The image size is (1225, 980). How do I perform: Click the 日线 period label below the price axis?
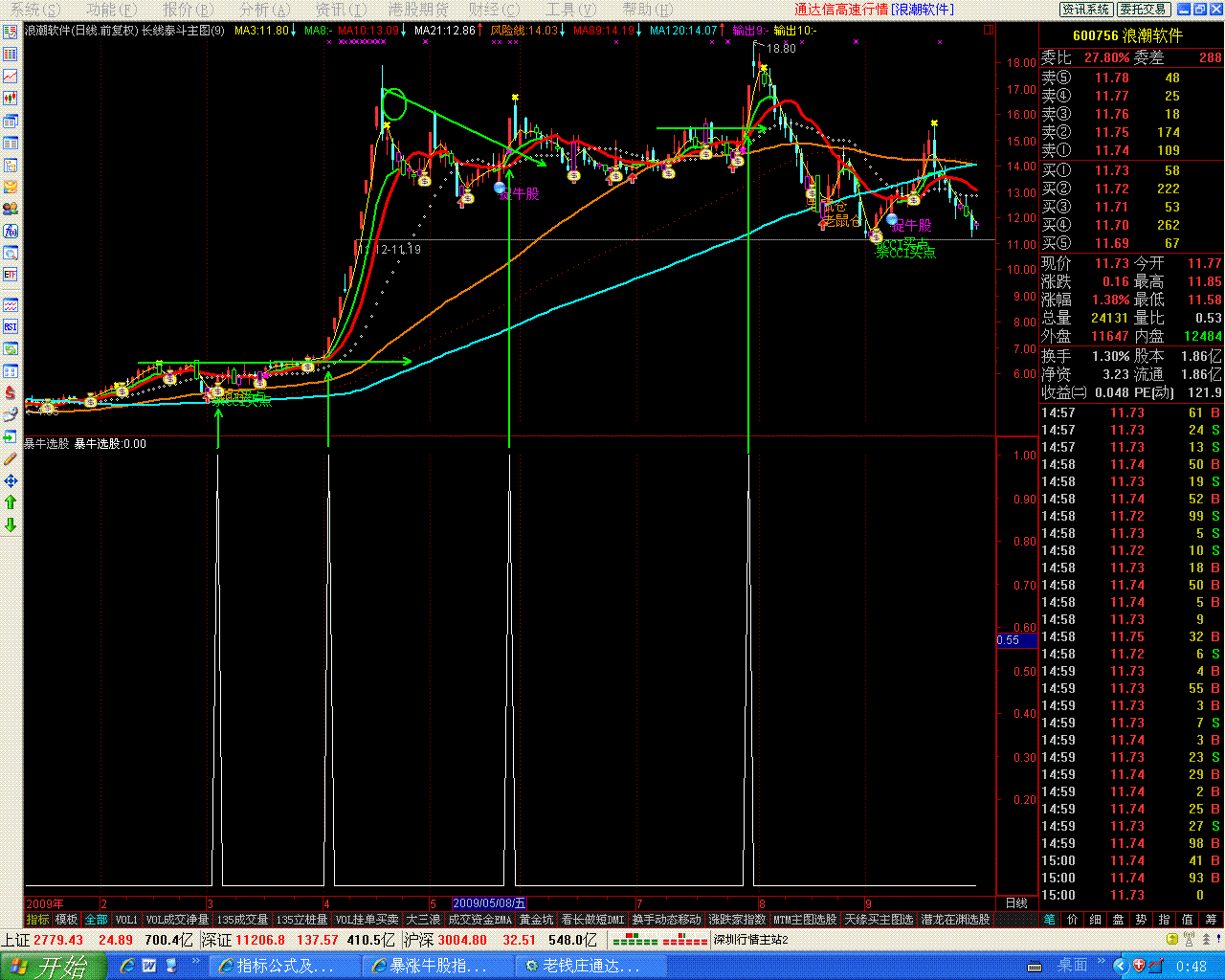(x=1016, y=903)
